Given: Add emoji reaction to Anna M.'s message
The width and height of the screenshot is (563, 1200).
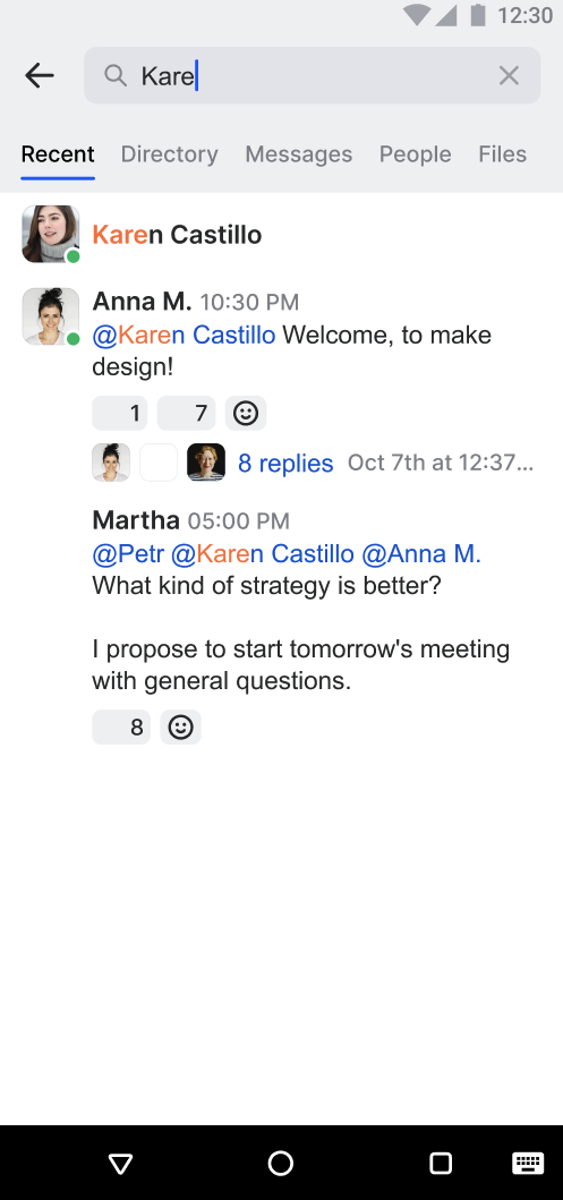Looking at the screenshot, I should (x=245, y=412).
